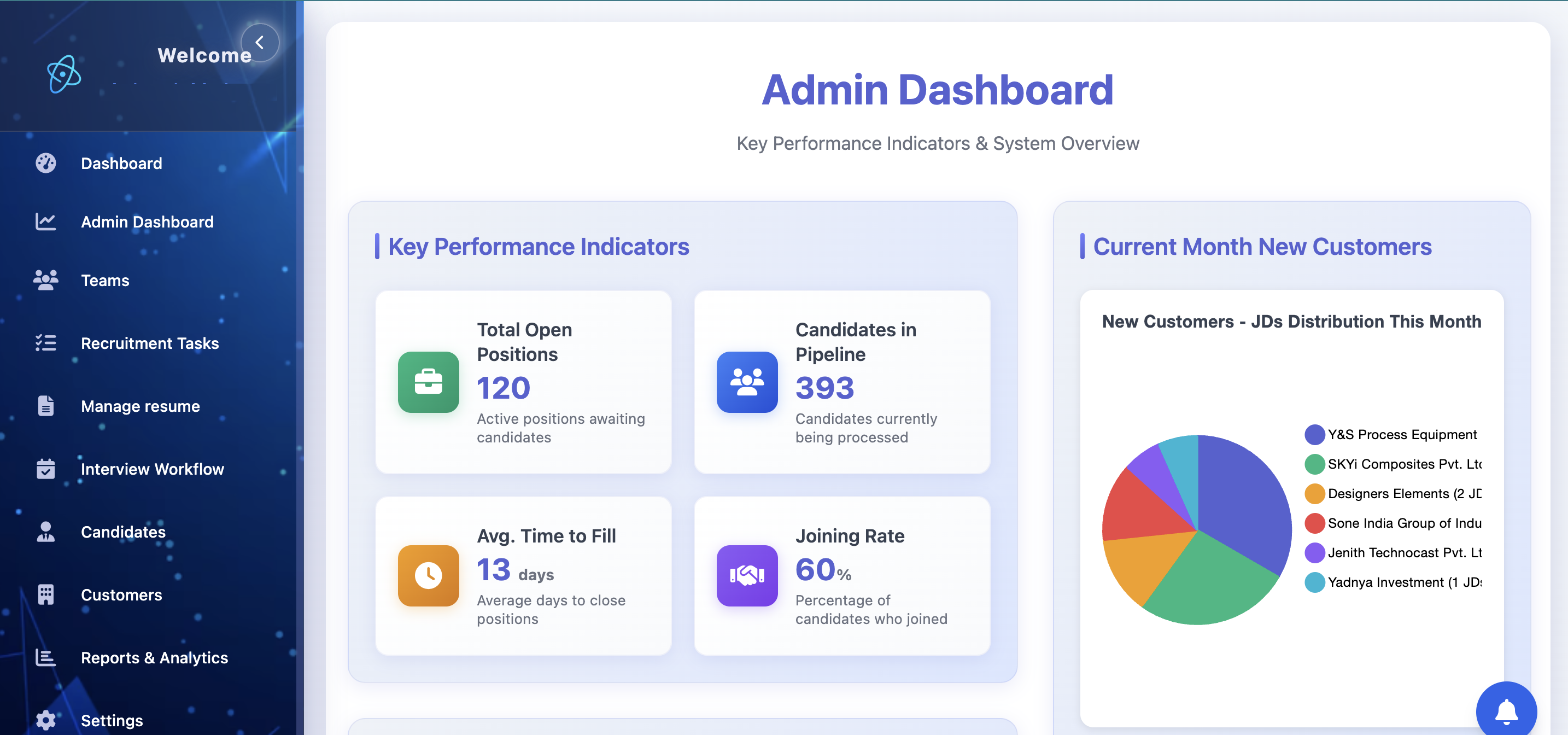The width and height of the screenshot is (1568, 735).
Task: Click the Teams people icon
Action: pos(46,280)
